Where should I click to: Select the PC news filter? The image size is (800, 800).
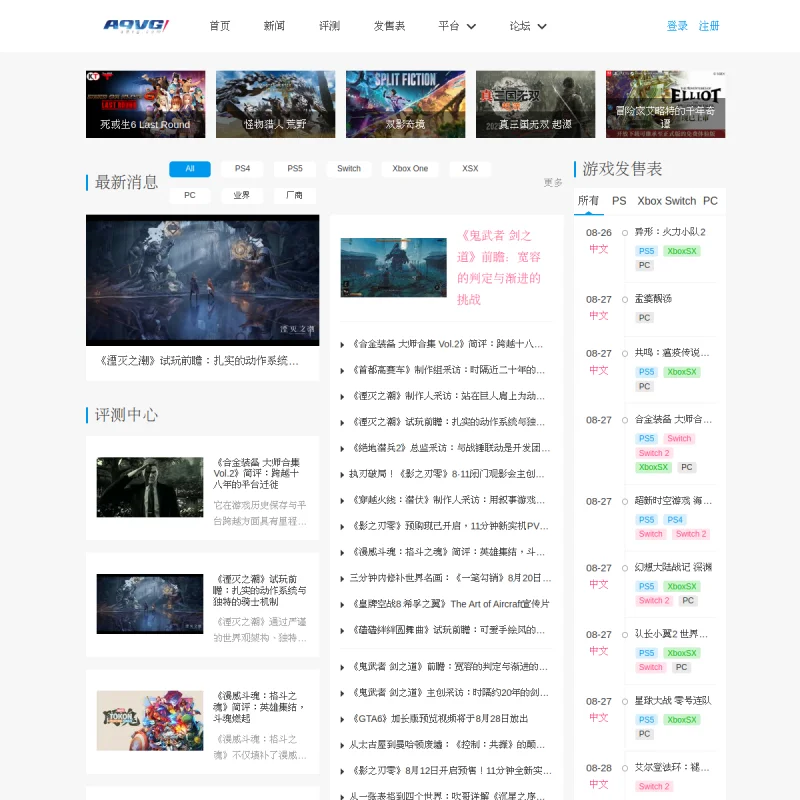[190, 195]
